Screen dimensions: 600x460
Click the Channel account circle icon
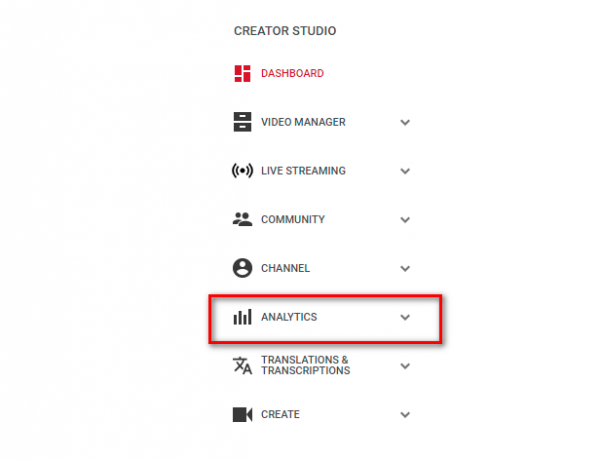[242, 268]
